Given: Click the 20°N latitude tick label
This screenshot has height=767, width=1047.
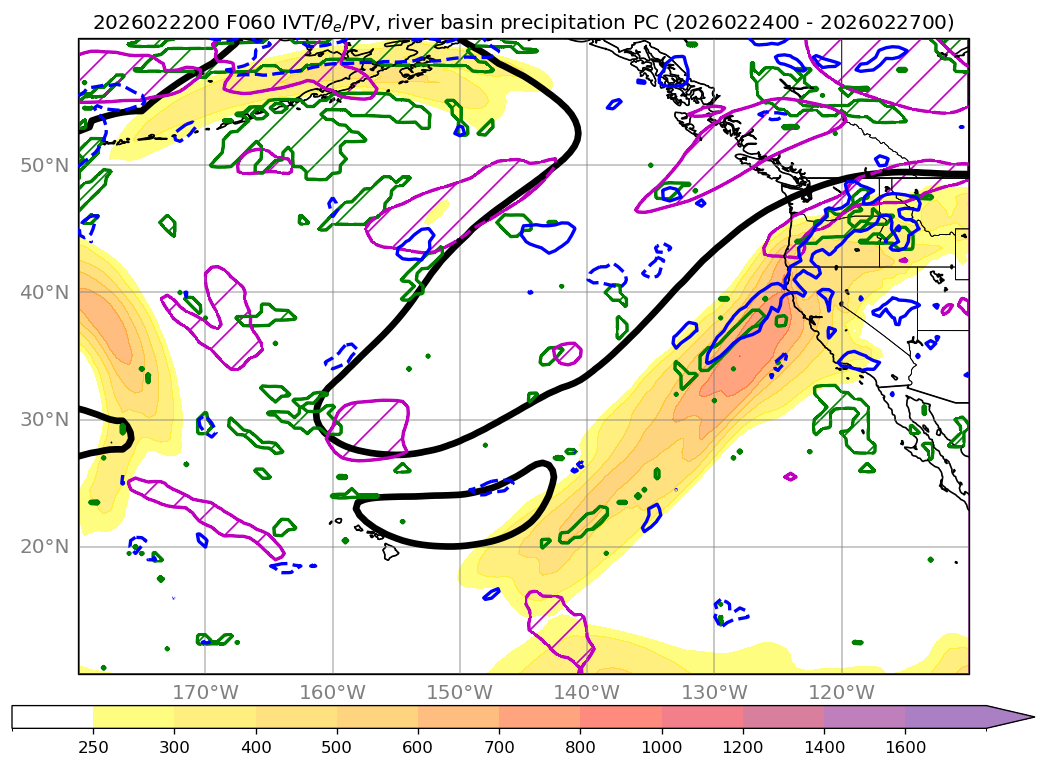Looking at the screenshot, I should coord(47,546).
